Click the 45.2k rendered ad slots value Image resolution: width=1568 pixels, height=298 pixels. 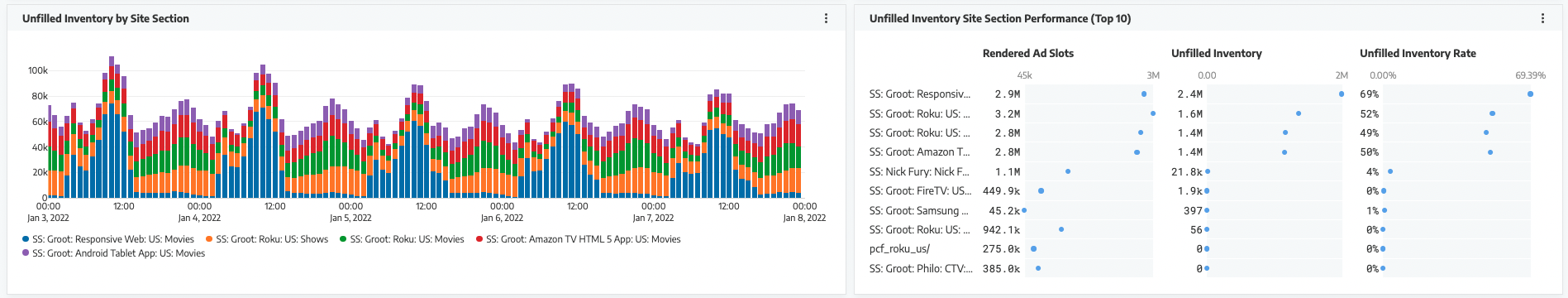coord(1004,211)
